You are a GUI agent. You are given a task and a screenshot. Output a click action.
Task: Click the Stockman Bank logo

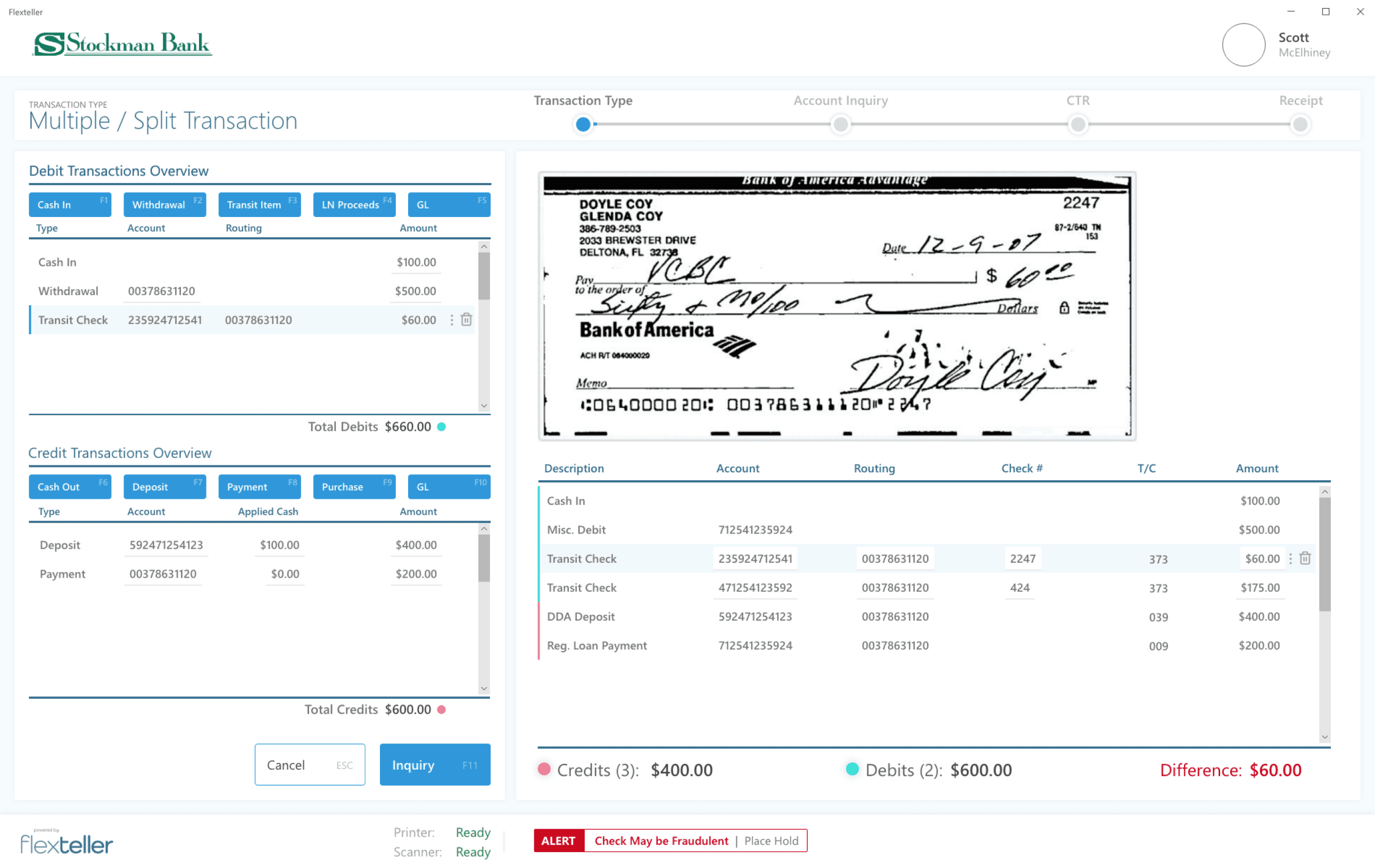tap(122, 44)
